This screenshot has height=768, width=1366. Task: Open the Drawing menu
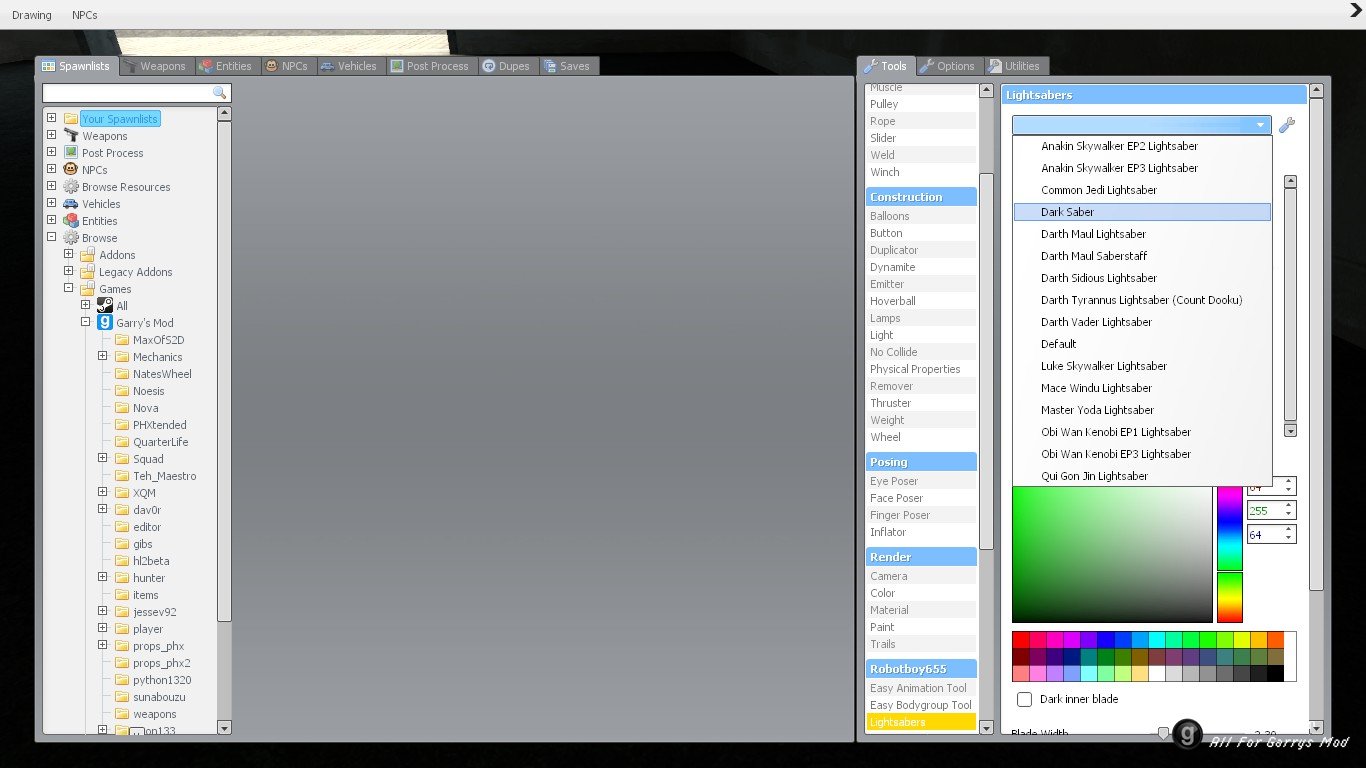coord(32,15)
